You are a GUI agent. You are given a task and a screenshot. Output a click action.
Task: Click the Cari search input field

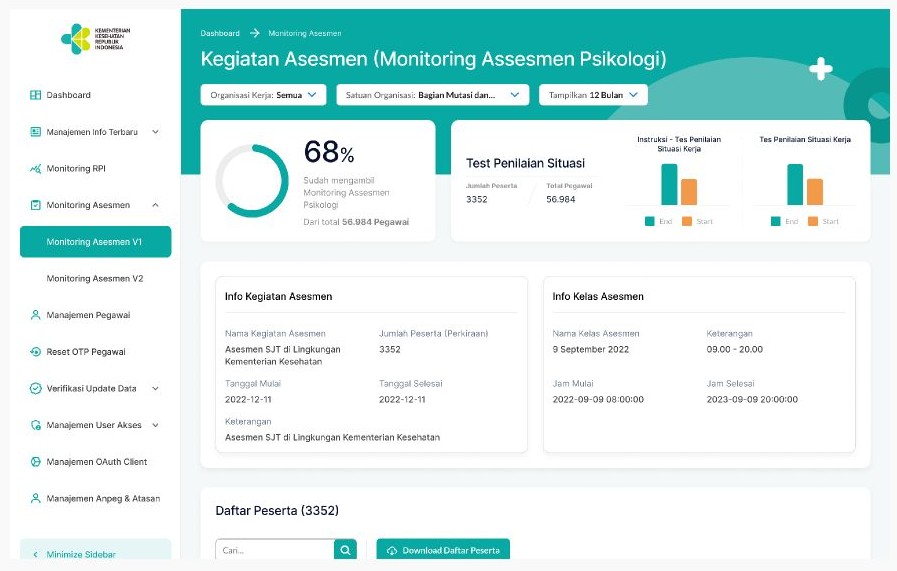click(x=275, y=550)
